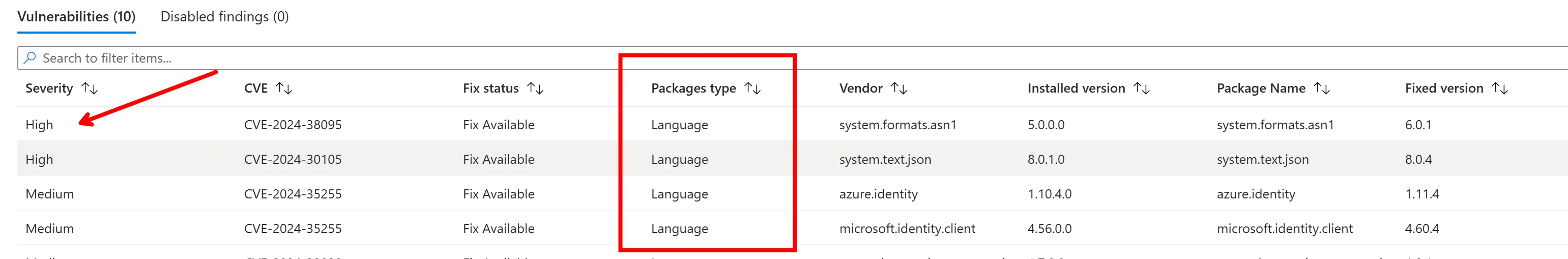Select the microsoft.identity.client package name

tap(1284, 229)
